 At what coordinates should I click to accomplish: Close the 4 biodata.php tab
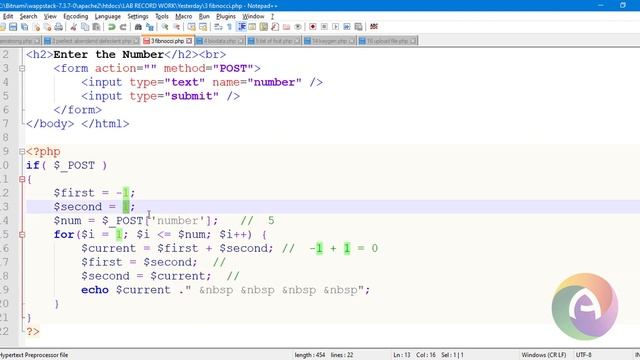[x=241, y=41]
